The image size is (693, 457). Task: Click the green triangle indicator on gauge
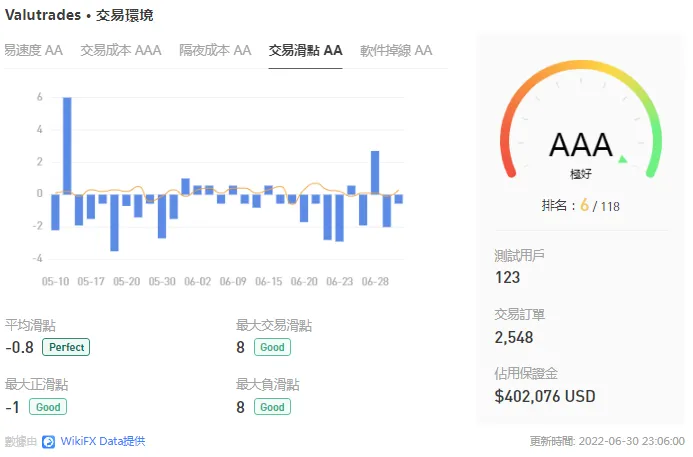[x=623, y=159]
